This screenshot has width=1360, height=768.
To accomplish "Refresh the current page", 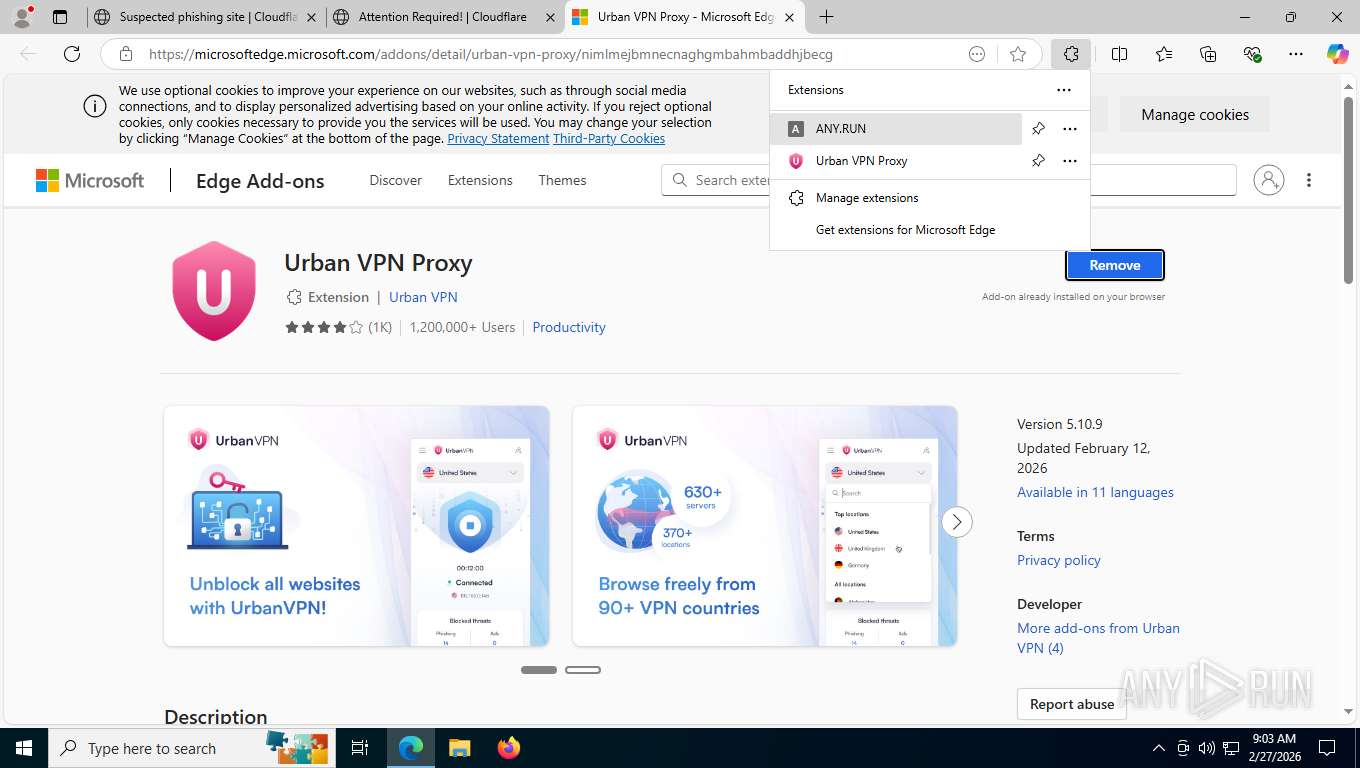I will 72,54.
